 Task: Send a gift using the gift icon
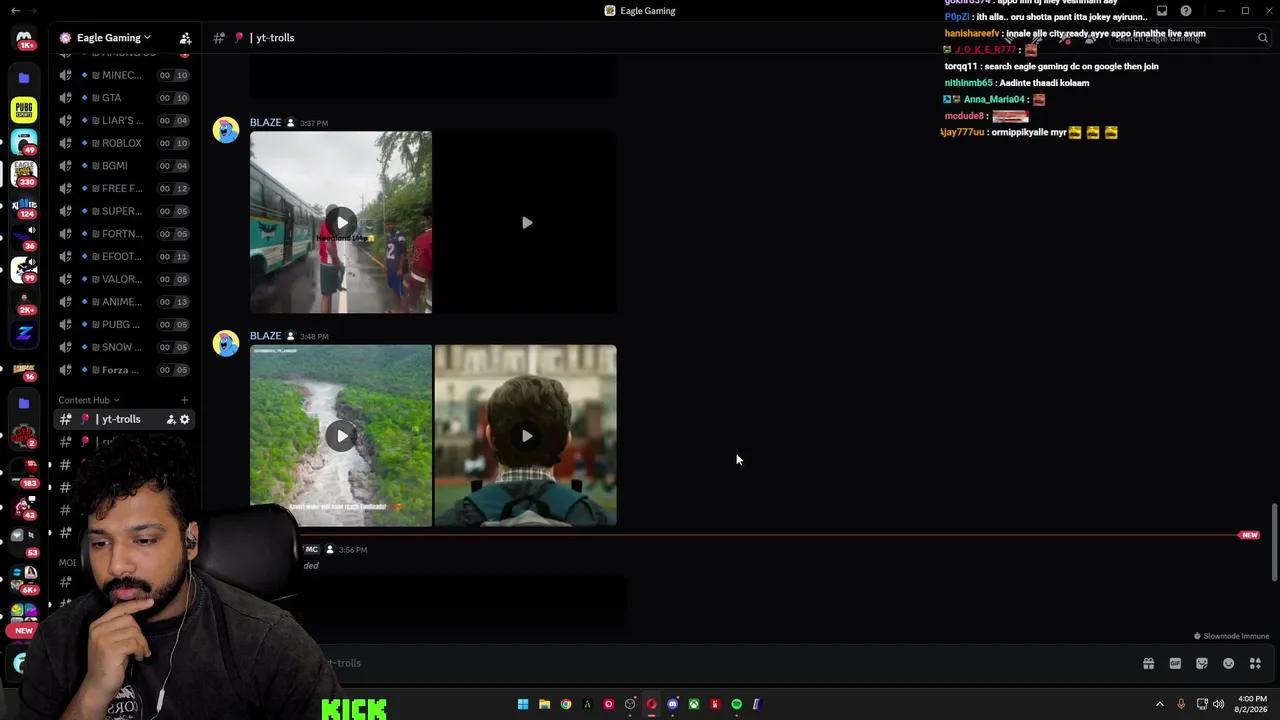(1148, 663)
